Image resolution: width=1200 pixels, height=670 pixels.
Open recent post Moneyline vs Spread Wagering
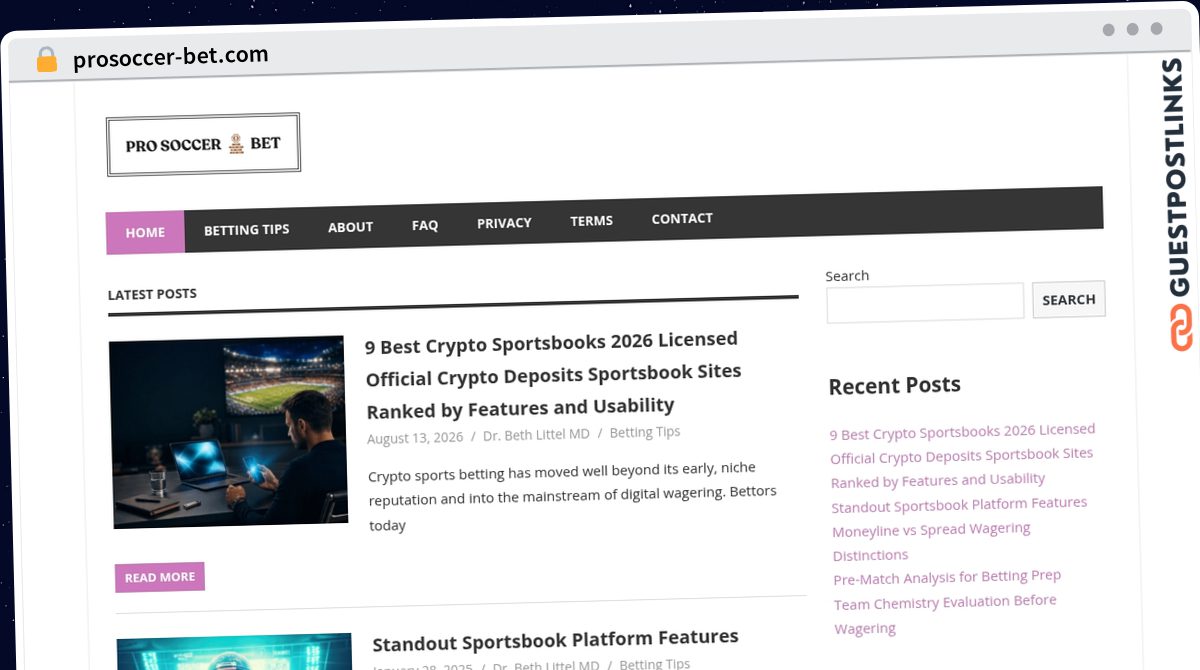(x=931, y=541)
